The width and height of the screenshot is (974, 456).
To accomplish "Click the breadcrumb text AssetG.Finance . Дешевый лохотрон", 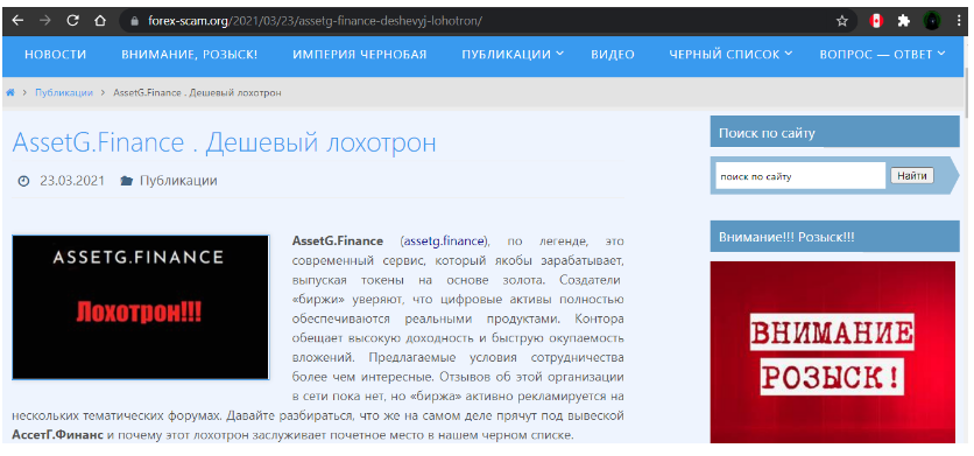I will pos(197,93).
